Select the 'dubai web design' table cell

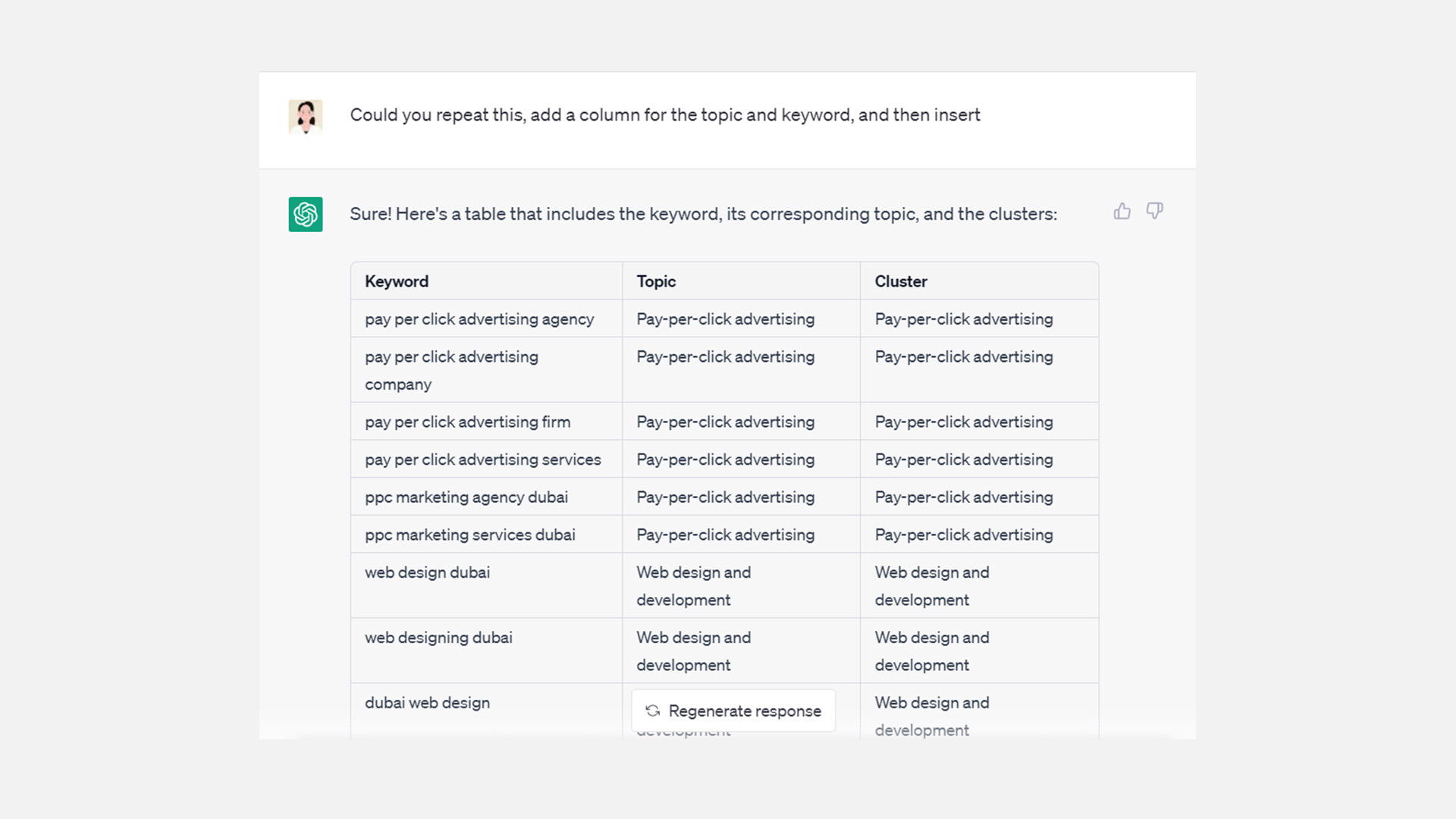click(x=427, y=702)
